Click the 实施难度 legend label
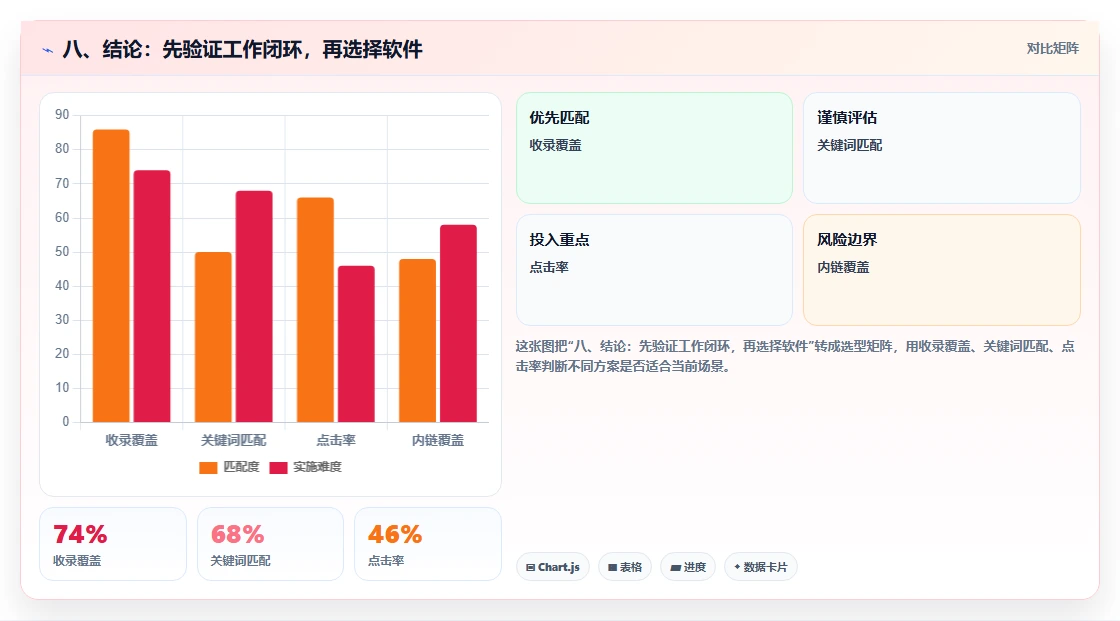1120x621 pixels. (317, 467)
